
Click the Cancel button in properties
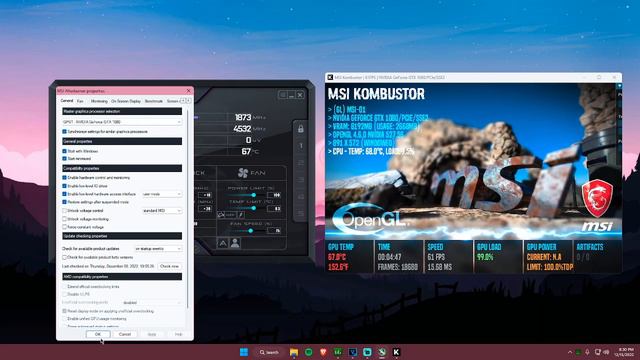[125, 334]
